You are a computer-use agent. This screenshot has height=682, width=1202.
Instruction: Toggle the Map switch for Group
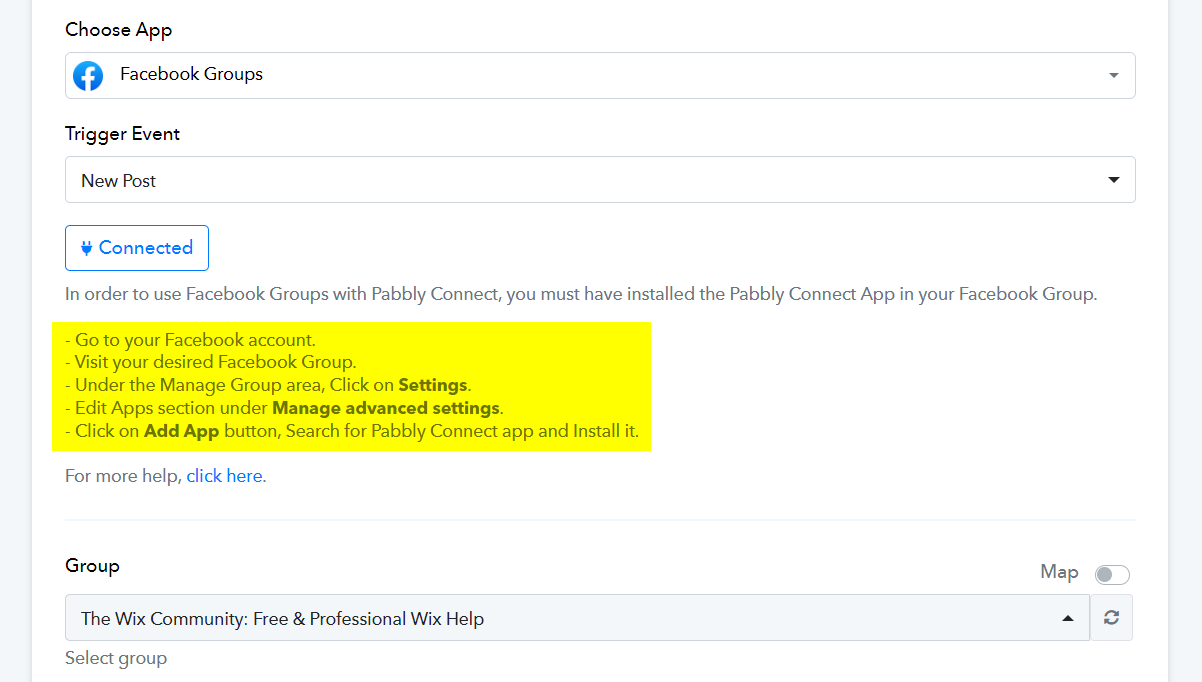pyautogui.click(x=1112, y=574)
